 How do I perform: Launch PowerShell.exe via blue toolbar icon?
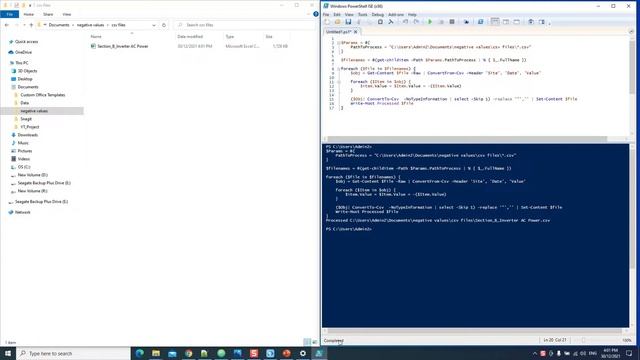[480, 22]
